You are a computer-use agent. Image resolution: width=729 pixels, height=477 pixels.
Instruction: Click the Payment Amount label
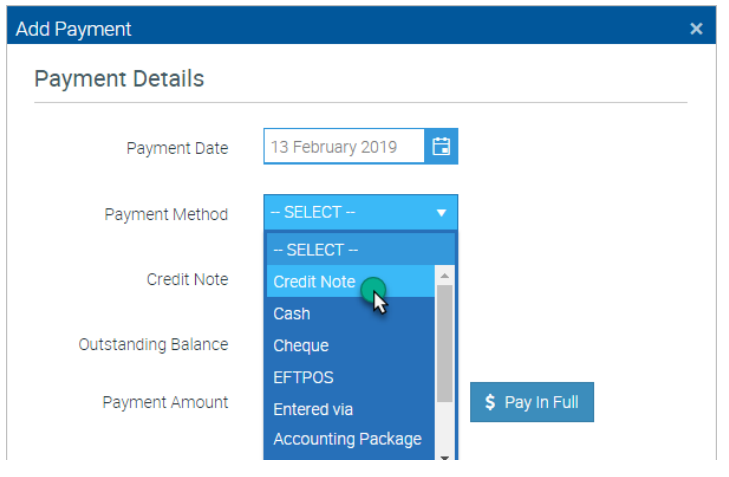[165, 402]
